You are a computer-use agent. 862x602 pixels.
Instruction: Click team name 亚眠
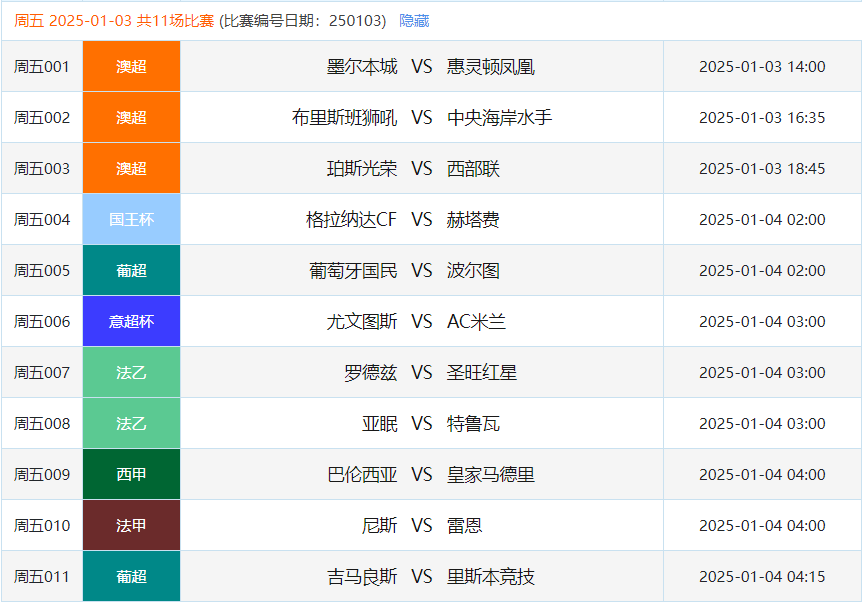[379, 424]
